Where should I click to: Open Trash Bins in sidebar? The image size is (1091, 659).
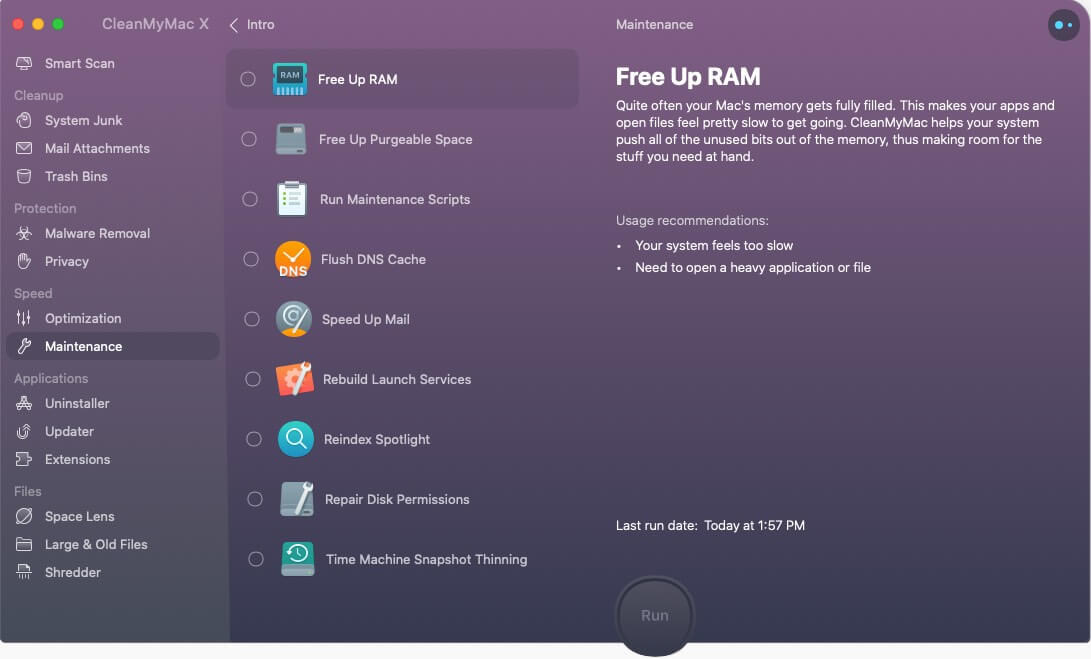(76, 176)
